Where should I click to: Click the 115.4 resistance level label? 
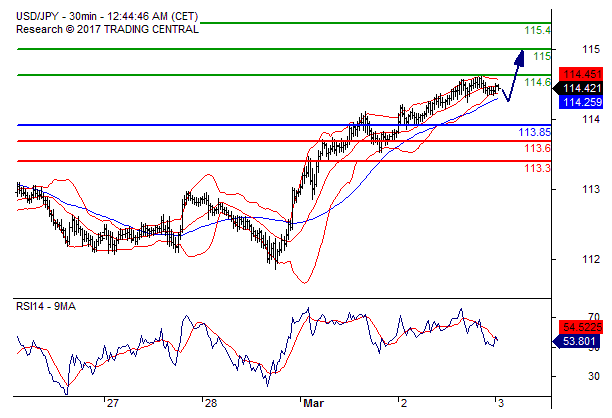point(538,31)
